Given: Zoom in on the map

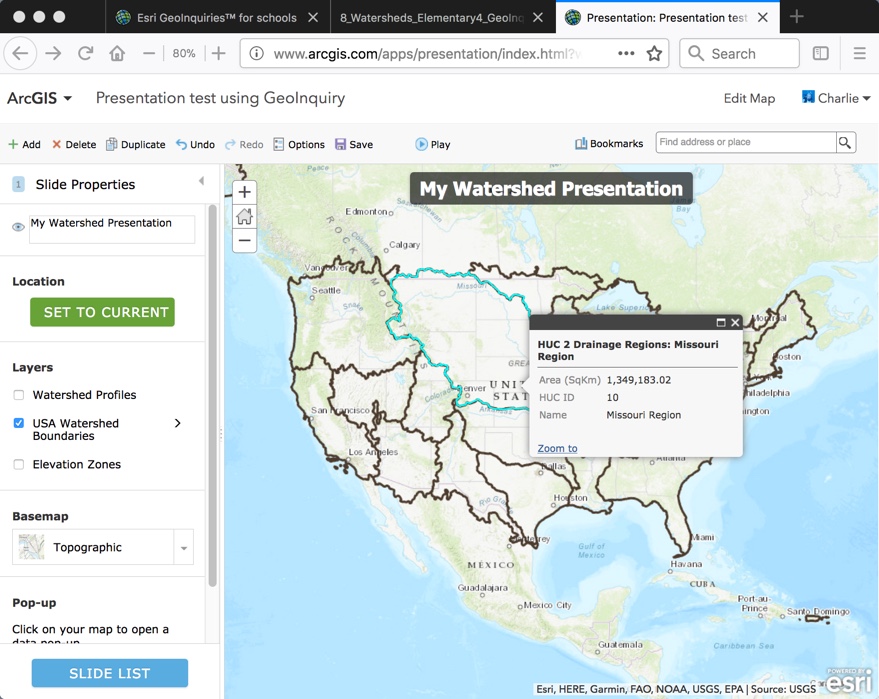Looking at the screenshot, I should point(244,192).
